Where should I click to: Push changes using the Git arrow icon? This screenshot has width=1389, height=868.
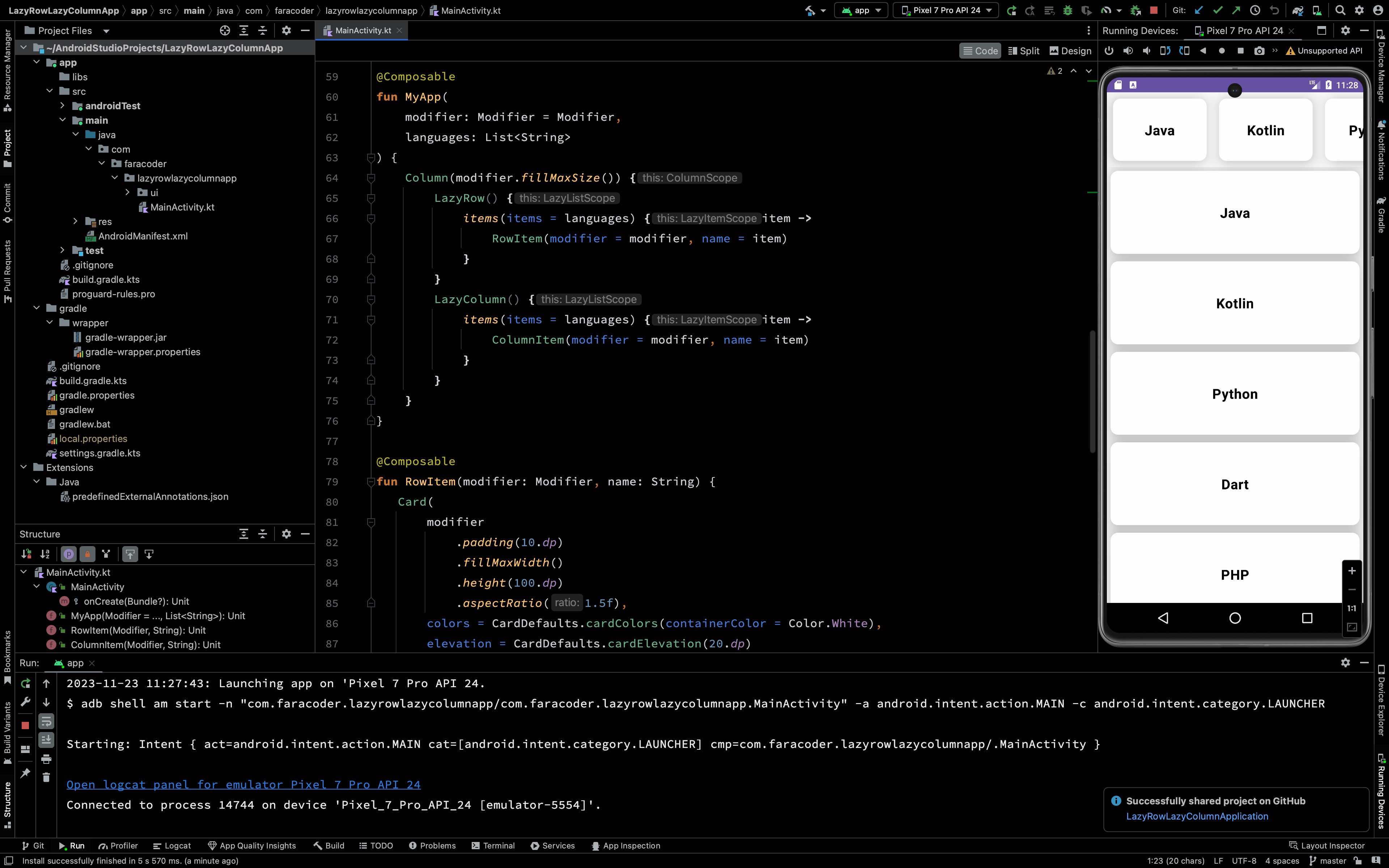tap(1237, 10)
